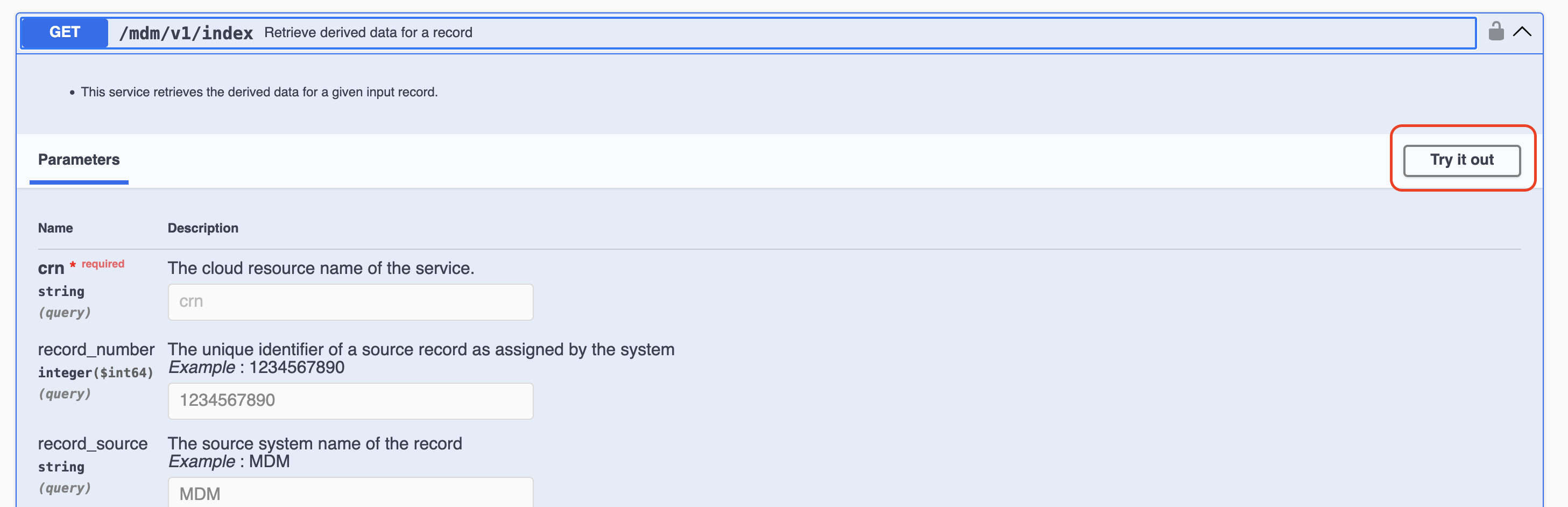Image resolution: width=1568 pixels, height=507 pixels.
Task: Click the Example 1234567890 text
Action: click(256, 367)
